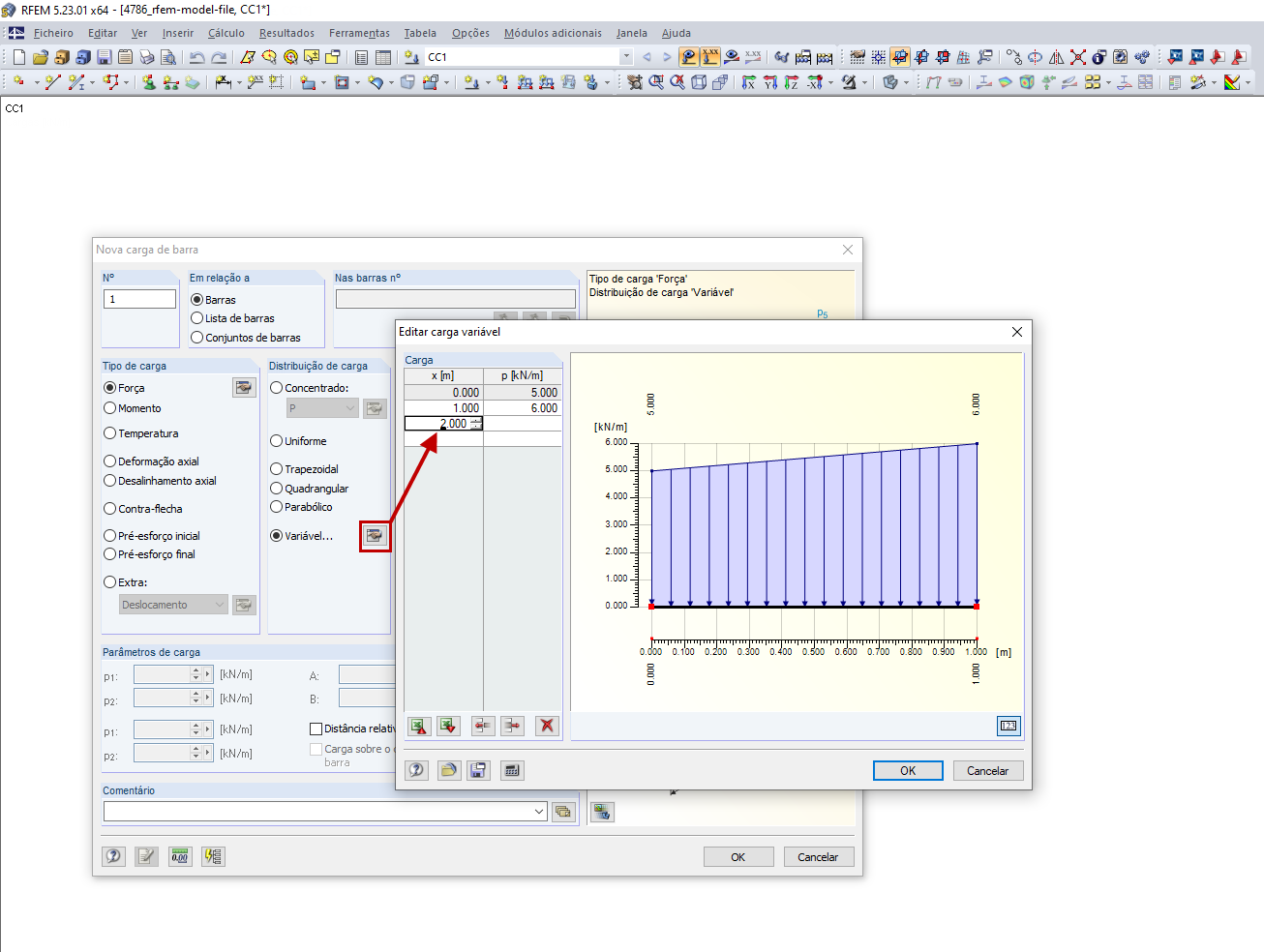Click the mirror tool icon in the toolbar
Viewport: 1264px width, 952px height.
(x=1056, y=57)
